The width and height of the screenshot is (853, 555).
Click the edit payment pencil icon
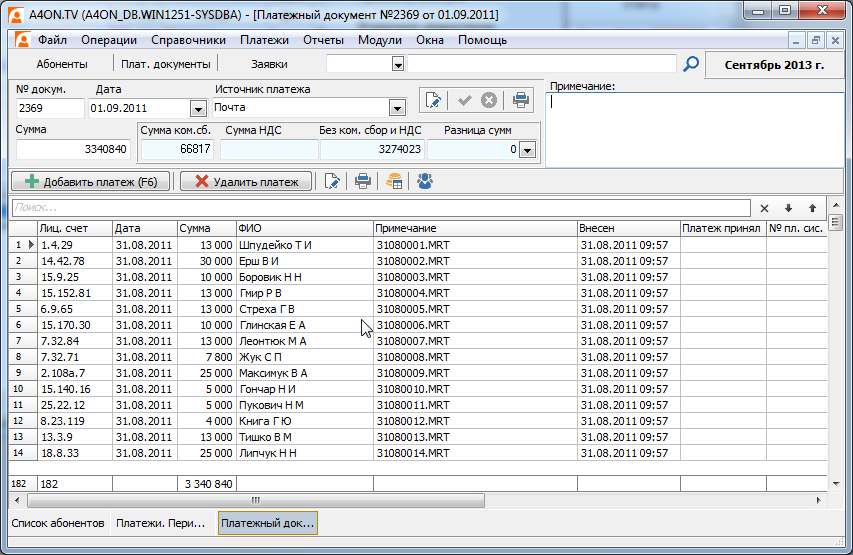click(x=333, y=181)
